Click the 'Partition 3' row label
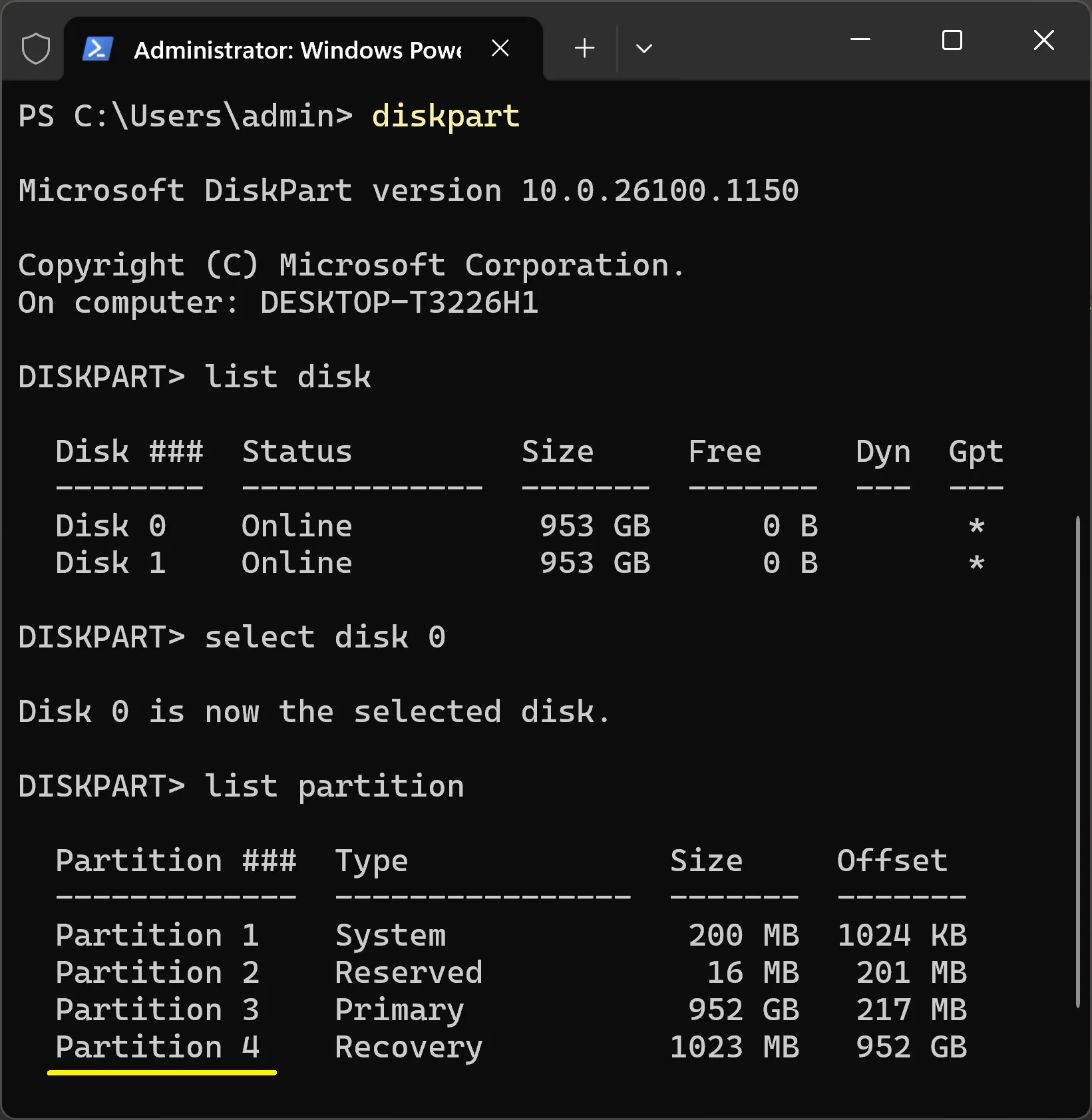The height and width of the screenshot is (1120, 1092). click(x=157, y=1010)
